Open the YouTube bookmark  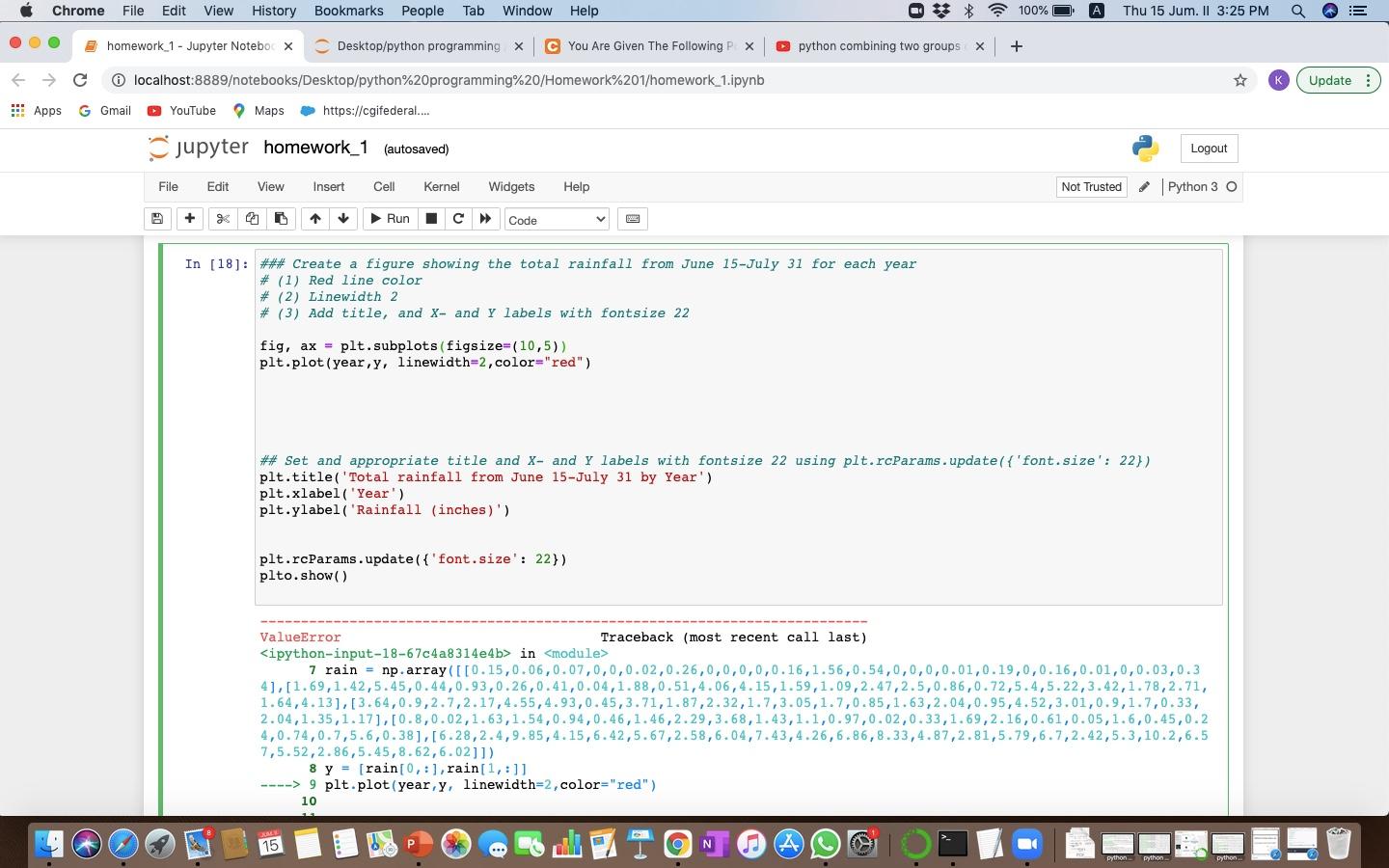click(181, 111)
